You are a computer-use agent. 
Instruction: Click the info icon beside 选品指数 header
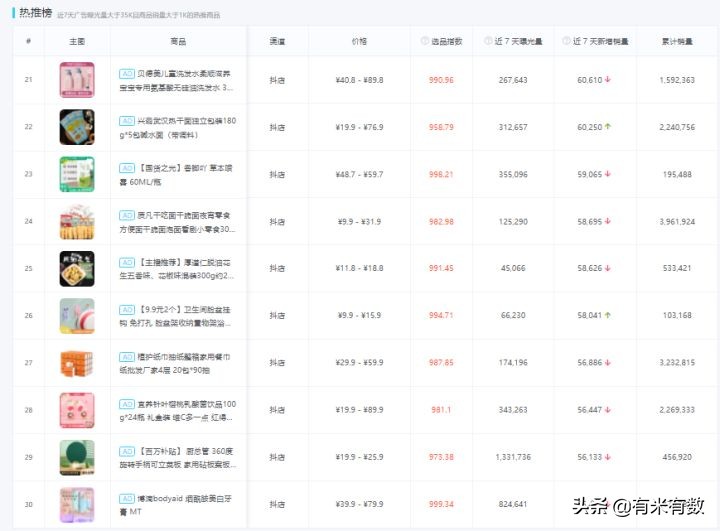(425, 41)
